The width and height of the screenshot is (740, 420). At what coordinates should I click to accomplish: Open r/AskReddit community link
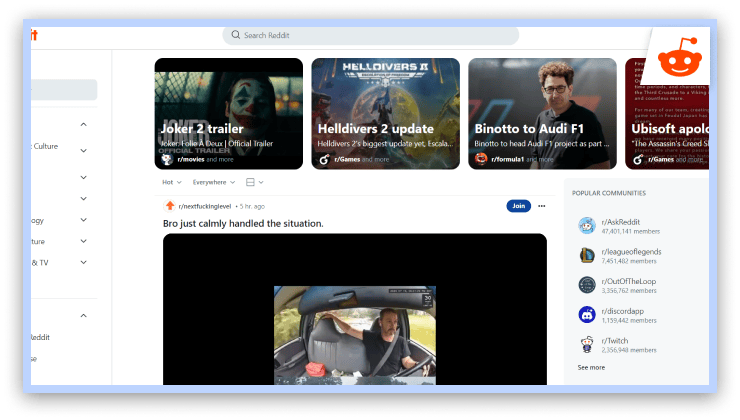[621, 222]
